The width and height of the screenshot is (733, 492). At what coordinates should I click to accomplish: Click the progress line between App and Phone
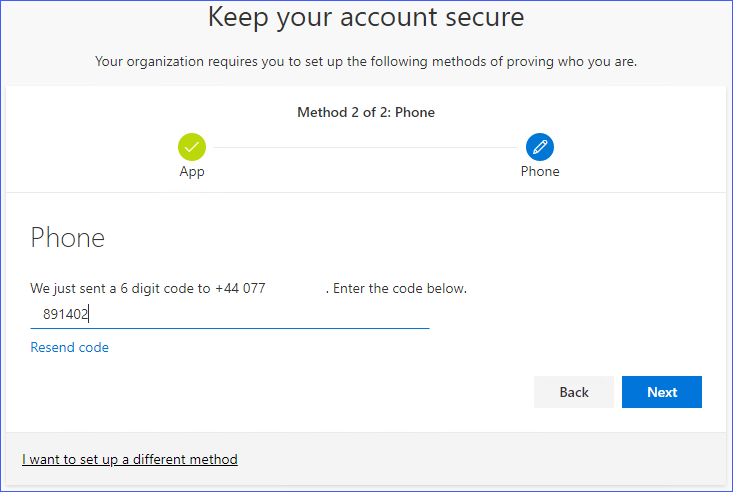click(x=365, y=148)
